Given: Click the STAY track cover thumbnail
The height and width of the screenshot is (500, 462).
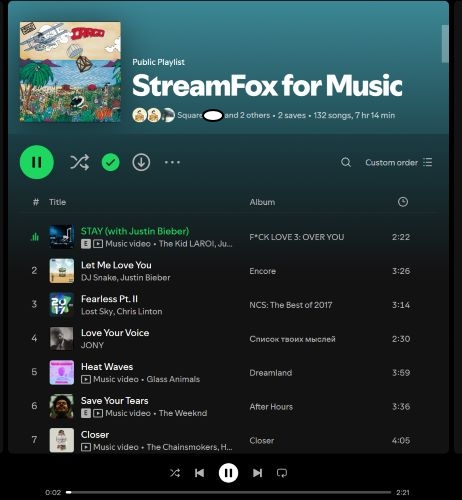Looking at the screenshot, I should (62, 237).
